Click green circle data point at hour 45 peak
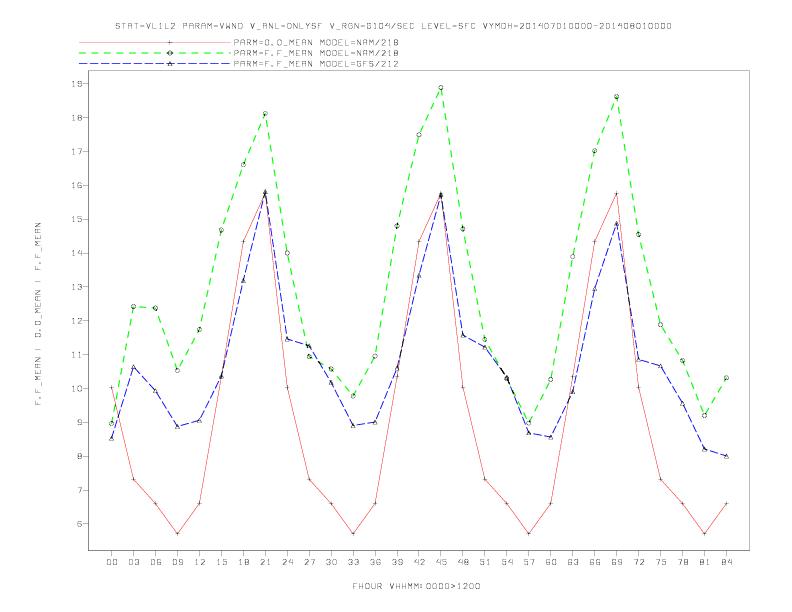Viewport: 792px width, 612px height. click(x=441, y=88)
